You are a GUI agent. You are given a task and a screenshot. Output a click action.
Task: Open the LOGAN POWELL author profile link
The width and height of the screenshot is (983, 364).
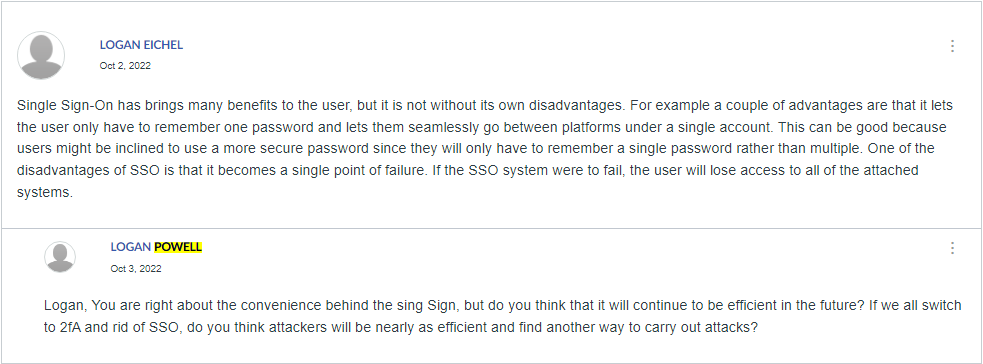[156, 247]
